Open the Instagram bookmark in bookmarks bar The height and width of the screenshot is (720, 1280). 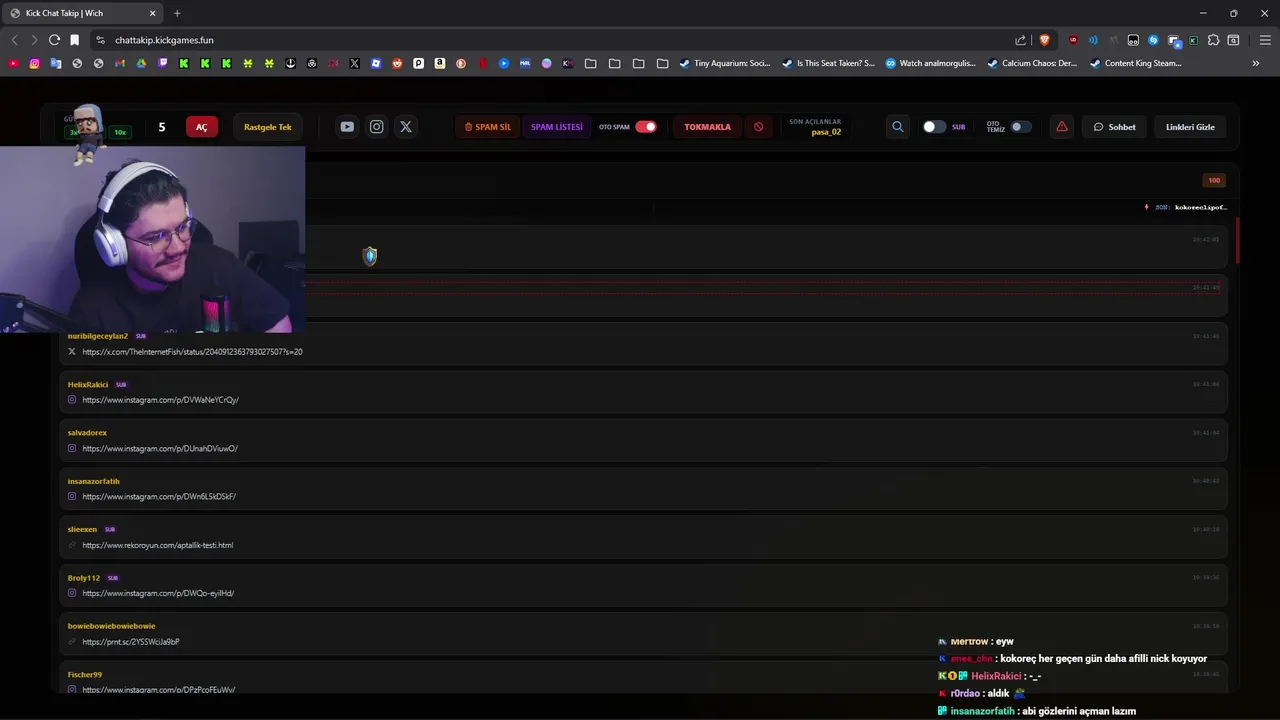[x=34, y=63]
